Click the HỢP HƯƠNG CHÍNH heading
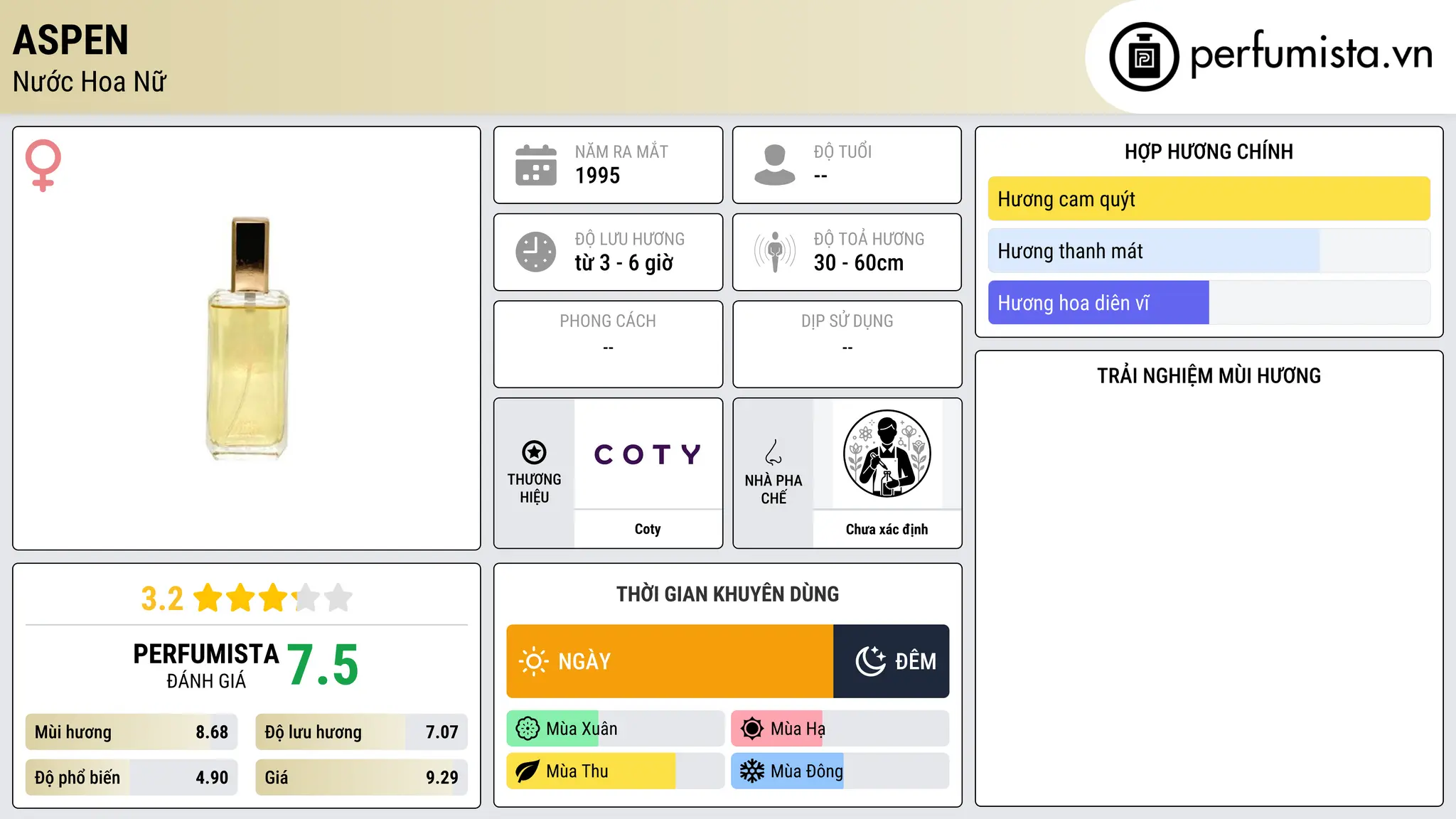Viewport: 1456px width, 819px height. [x=1209, y=151]
